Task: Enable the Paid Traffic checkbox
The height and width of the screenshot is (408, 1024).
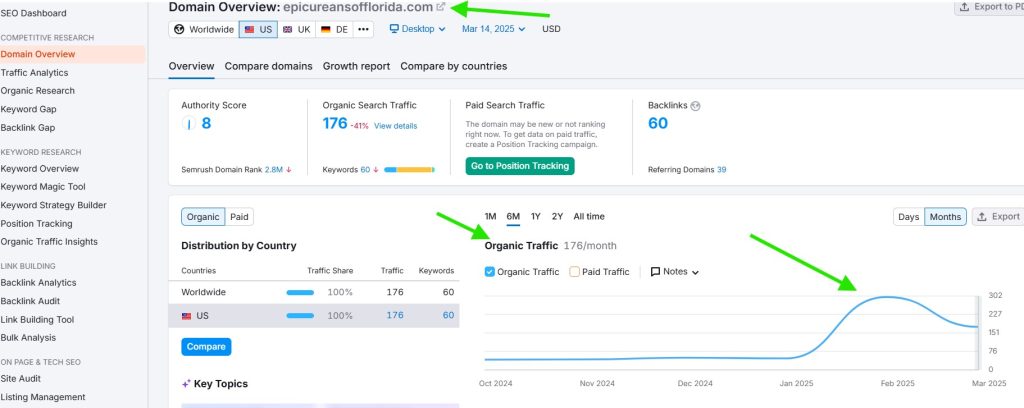Action: [x=575, y=271]
